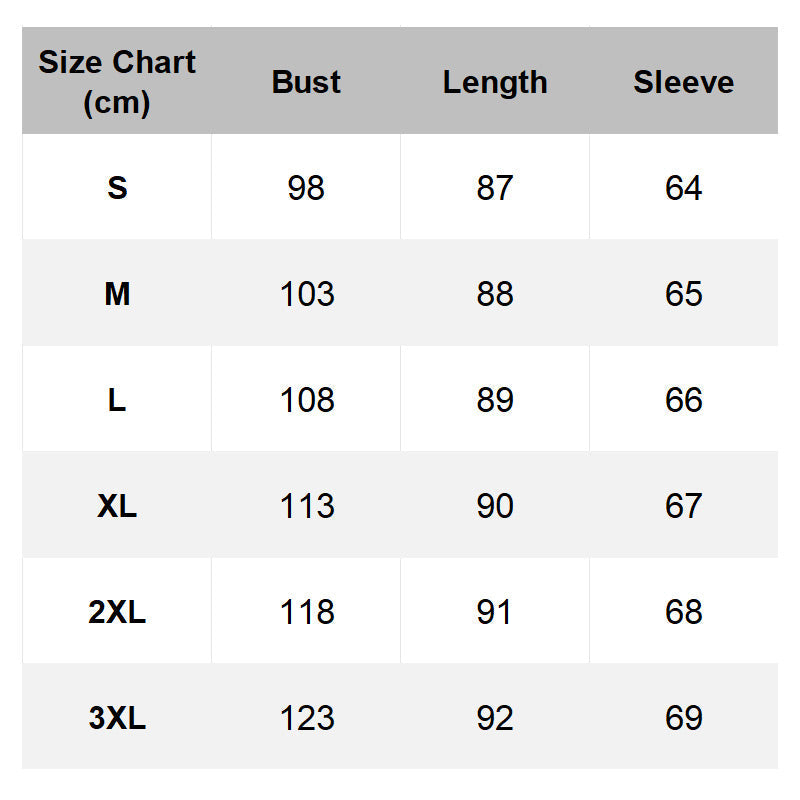Click the XL size row label

coord(117,506)
